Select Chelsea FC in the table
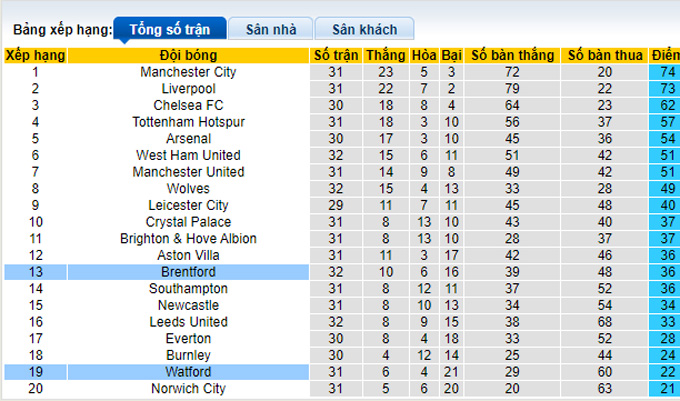 [188, 105]
